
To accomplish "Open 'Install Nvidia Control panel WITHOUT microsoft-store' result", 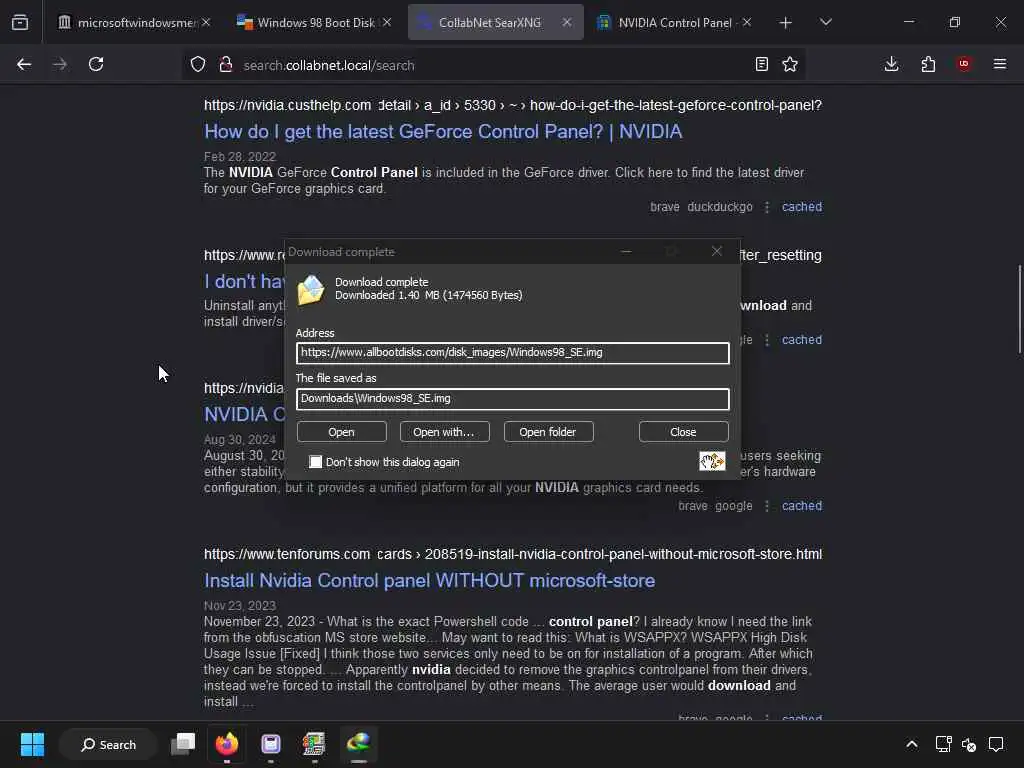I will coord(429,581).
